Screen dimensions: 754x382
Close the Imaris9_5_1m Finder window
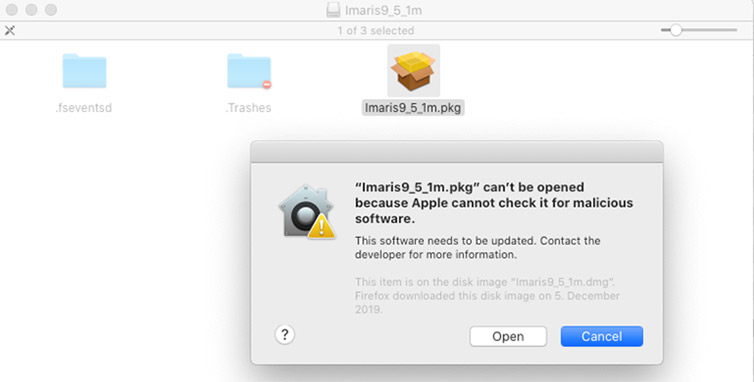[x=12, y=10]
